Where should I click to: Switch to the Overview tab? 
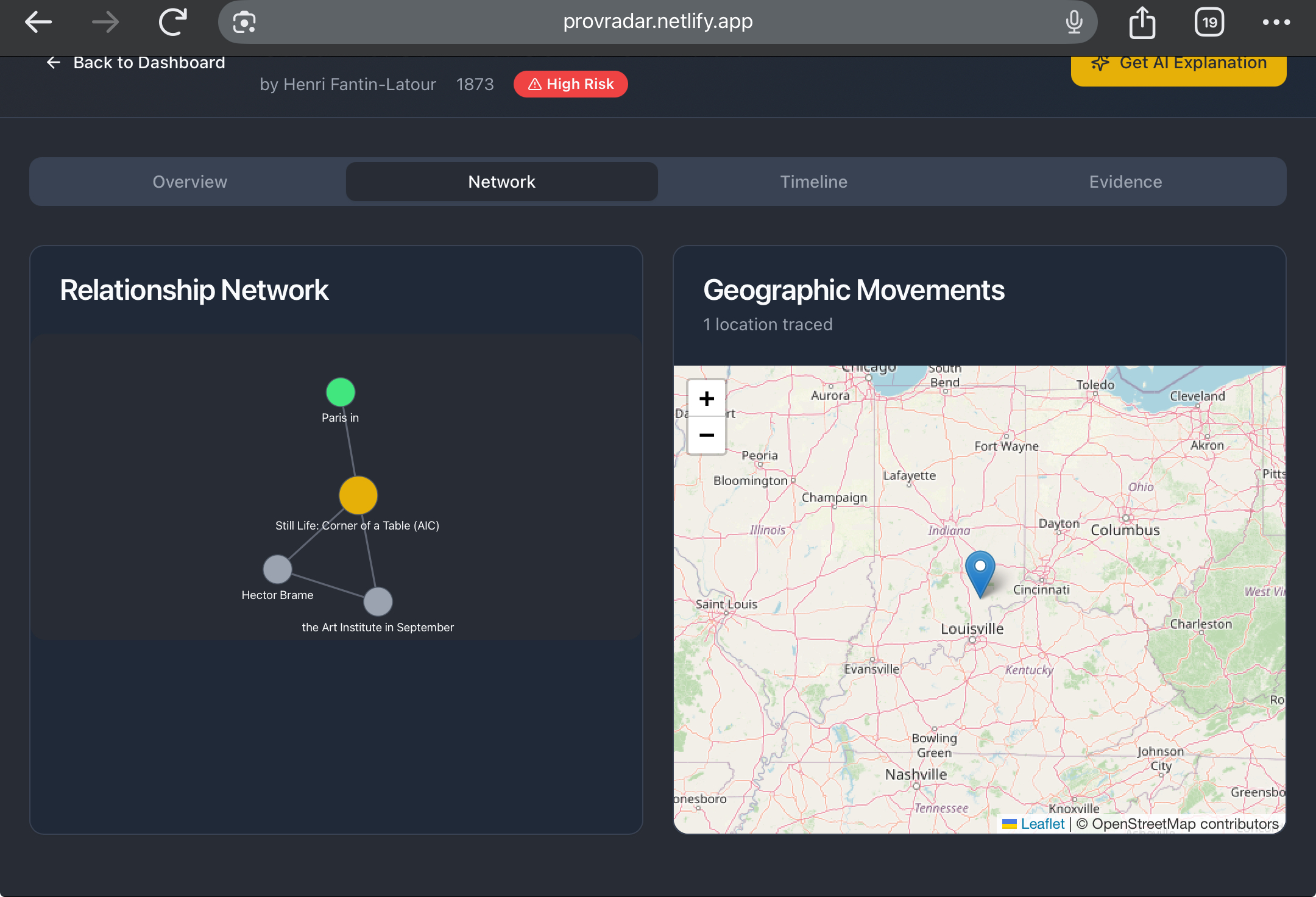click(x=189, y=182)
